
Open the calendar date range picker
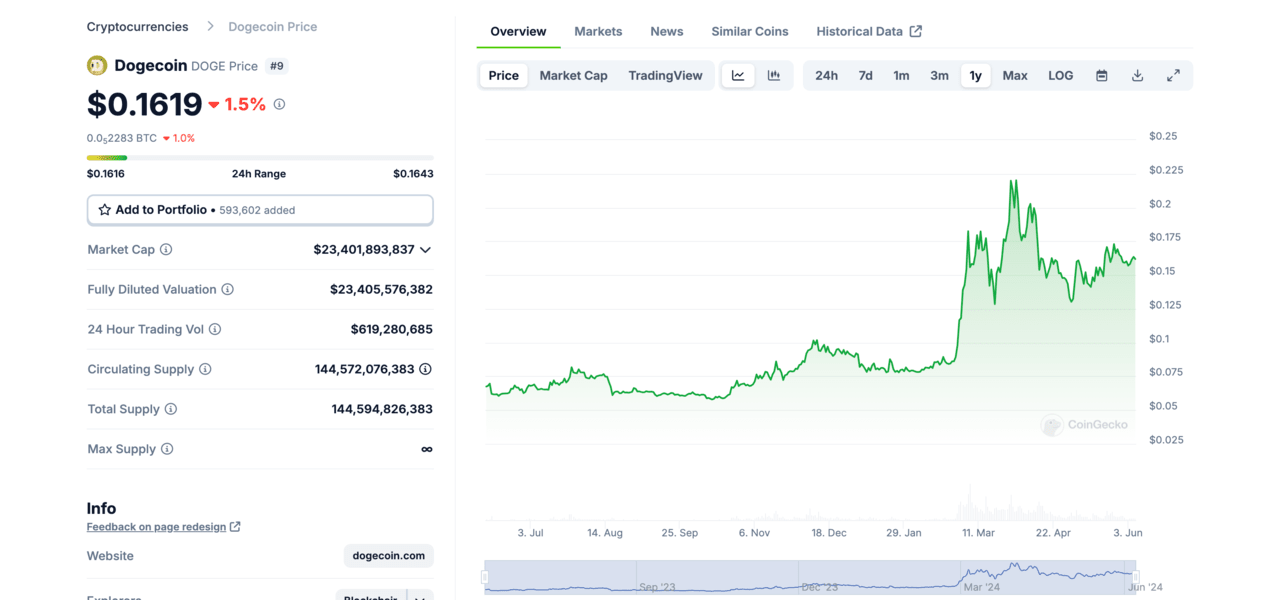1101,76
